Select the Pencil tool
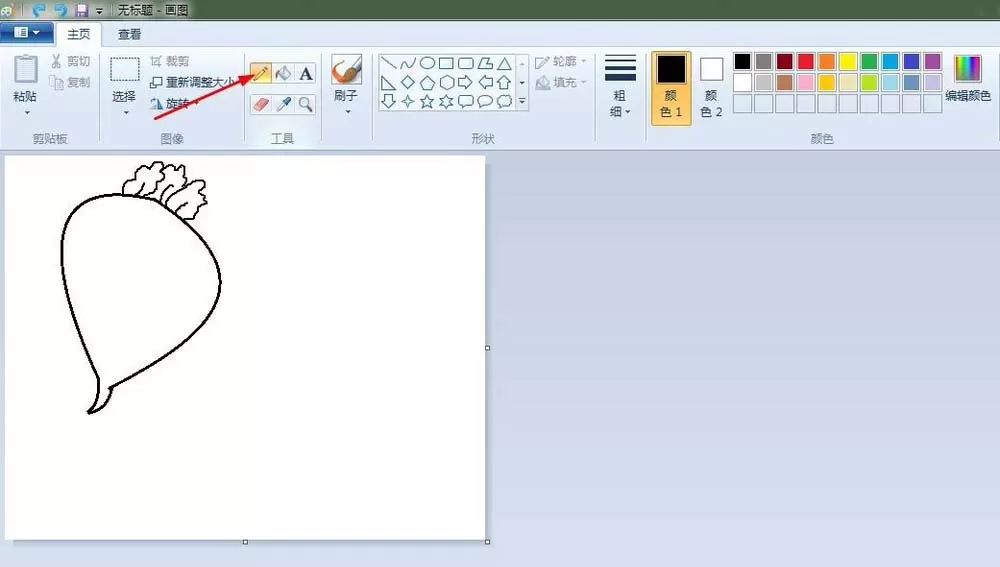This screenshot has width=1000, height=567. pyautogui.click(x=261, y=73)
